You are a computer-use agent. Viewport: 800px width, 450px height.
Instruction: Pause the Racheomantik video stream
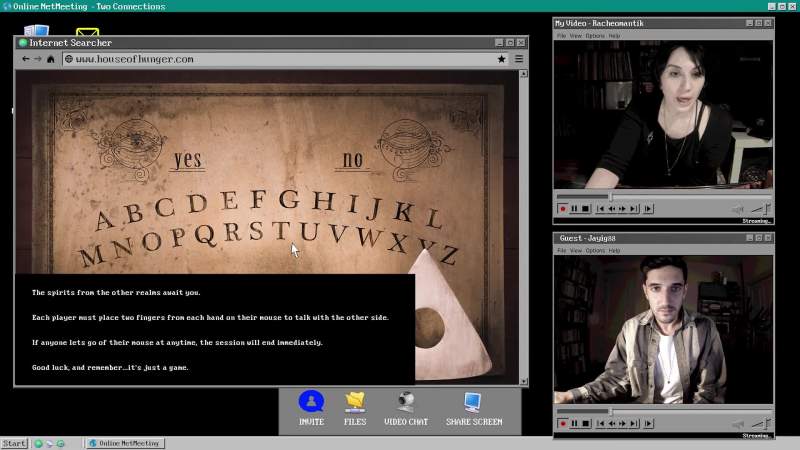[574, 209]
